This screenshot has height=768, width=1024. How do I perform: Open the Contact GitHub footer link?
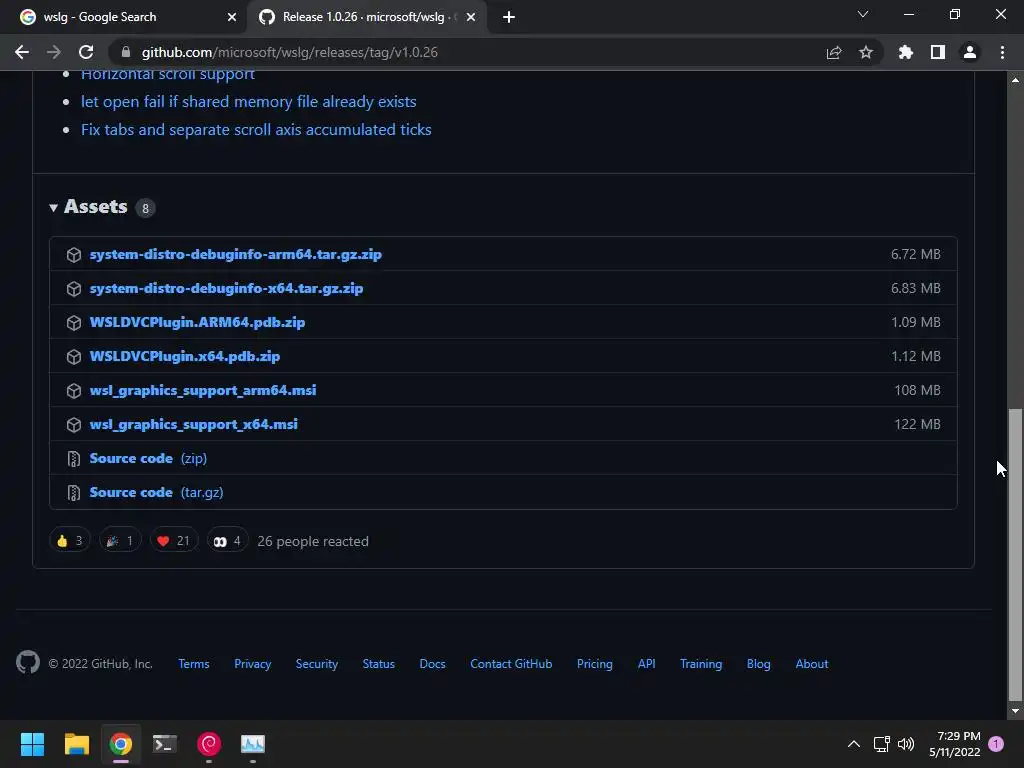[511, 664]
